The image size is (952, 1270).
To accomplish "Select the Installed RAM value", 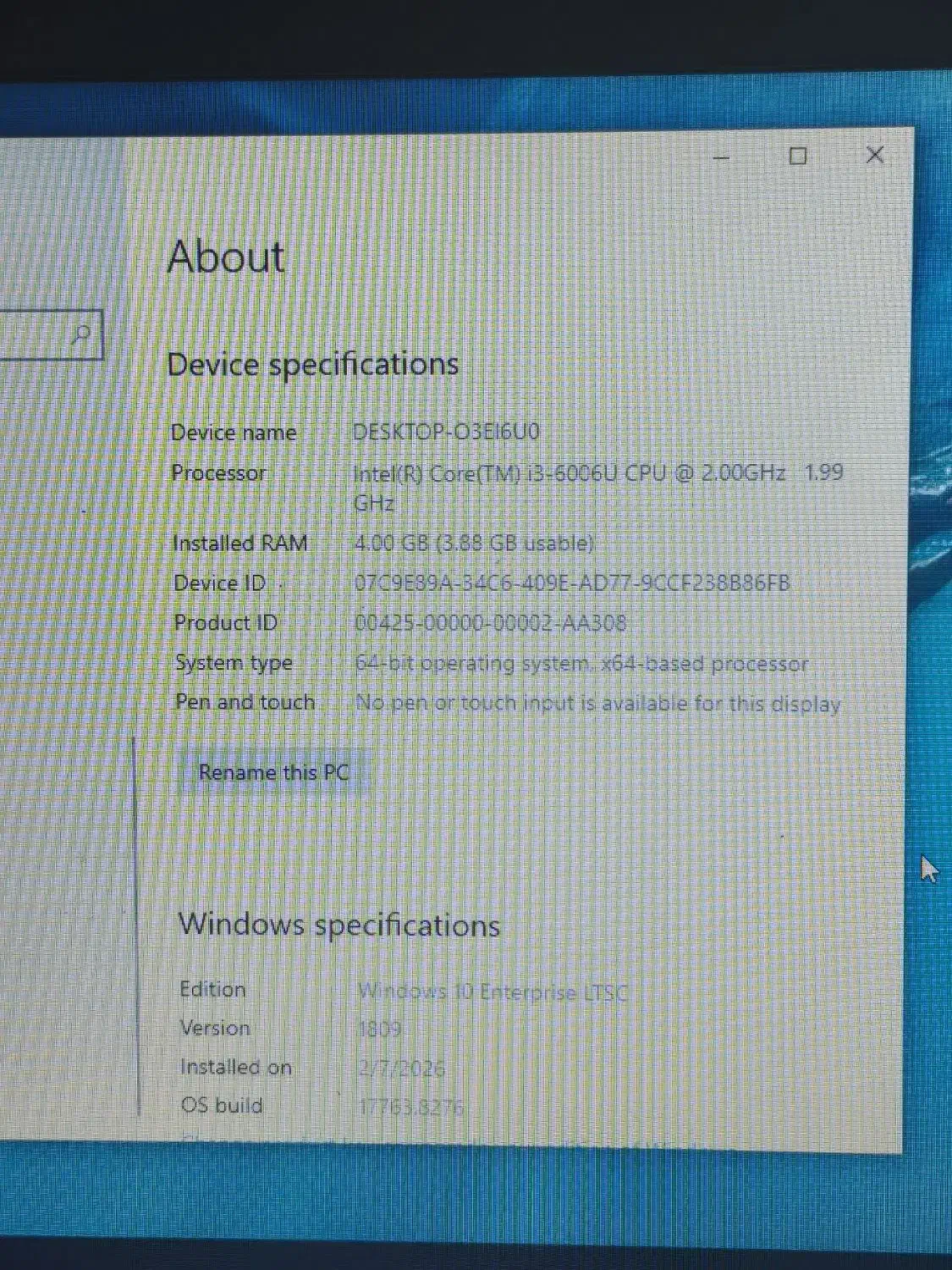I will [474, 543].
